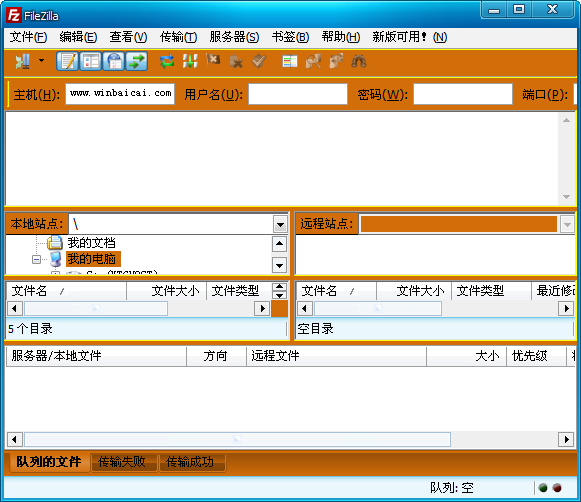581x502 pixels.
Task: Switch to 传输失败 tab
Action: coord(122,462)
